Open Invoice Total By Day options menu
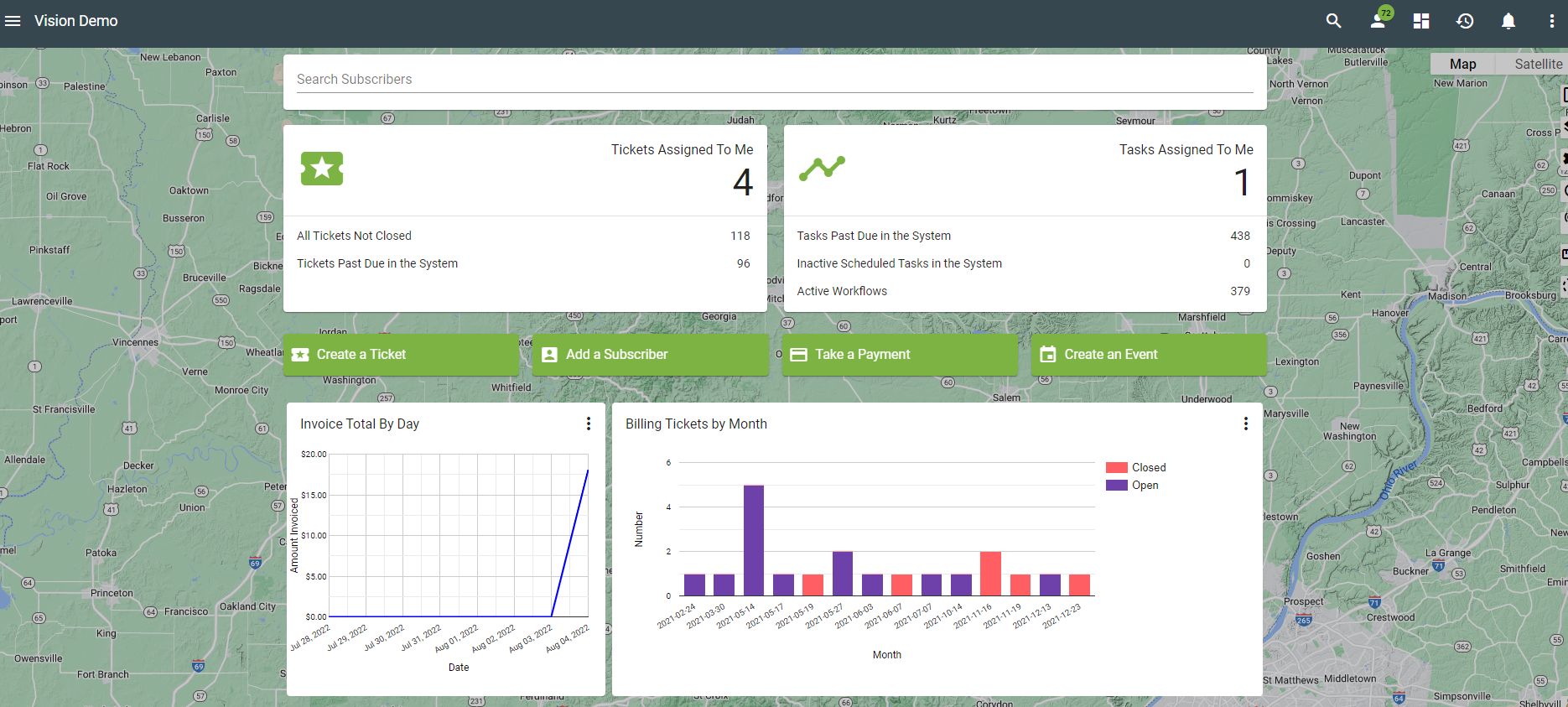The height and width of the screenshot is (707, 1568). click(x=589, y=424)
